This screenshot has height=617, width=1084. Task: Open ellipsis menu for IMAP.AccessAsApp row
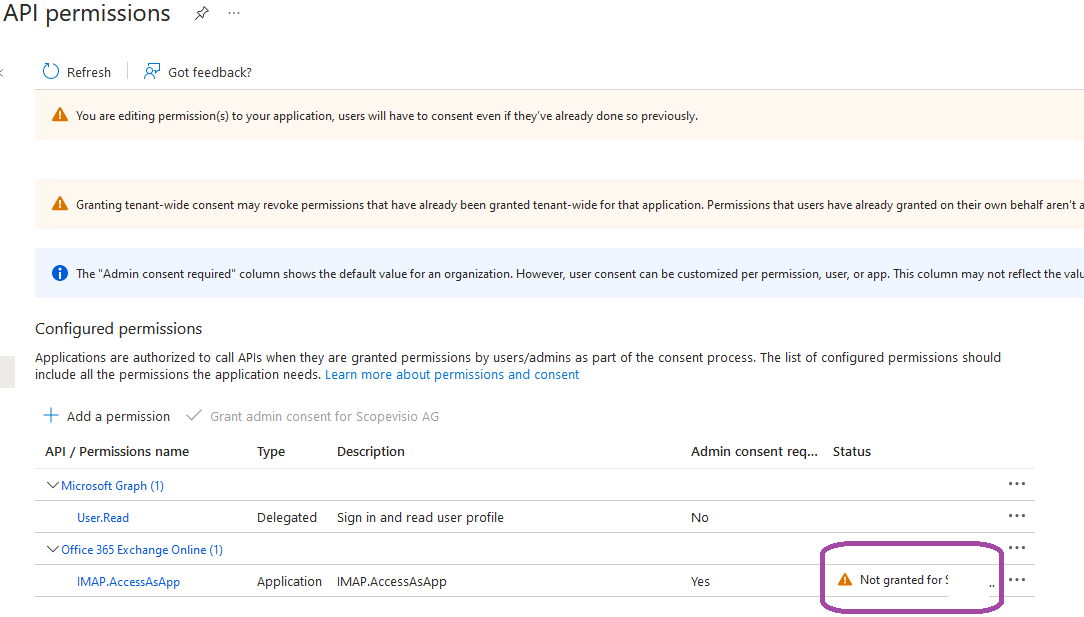[1017, 580]
